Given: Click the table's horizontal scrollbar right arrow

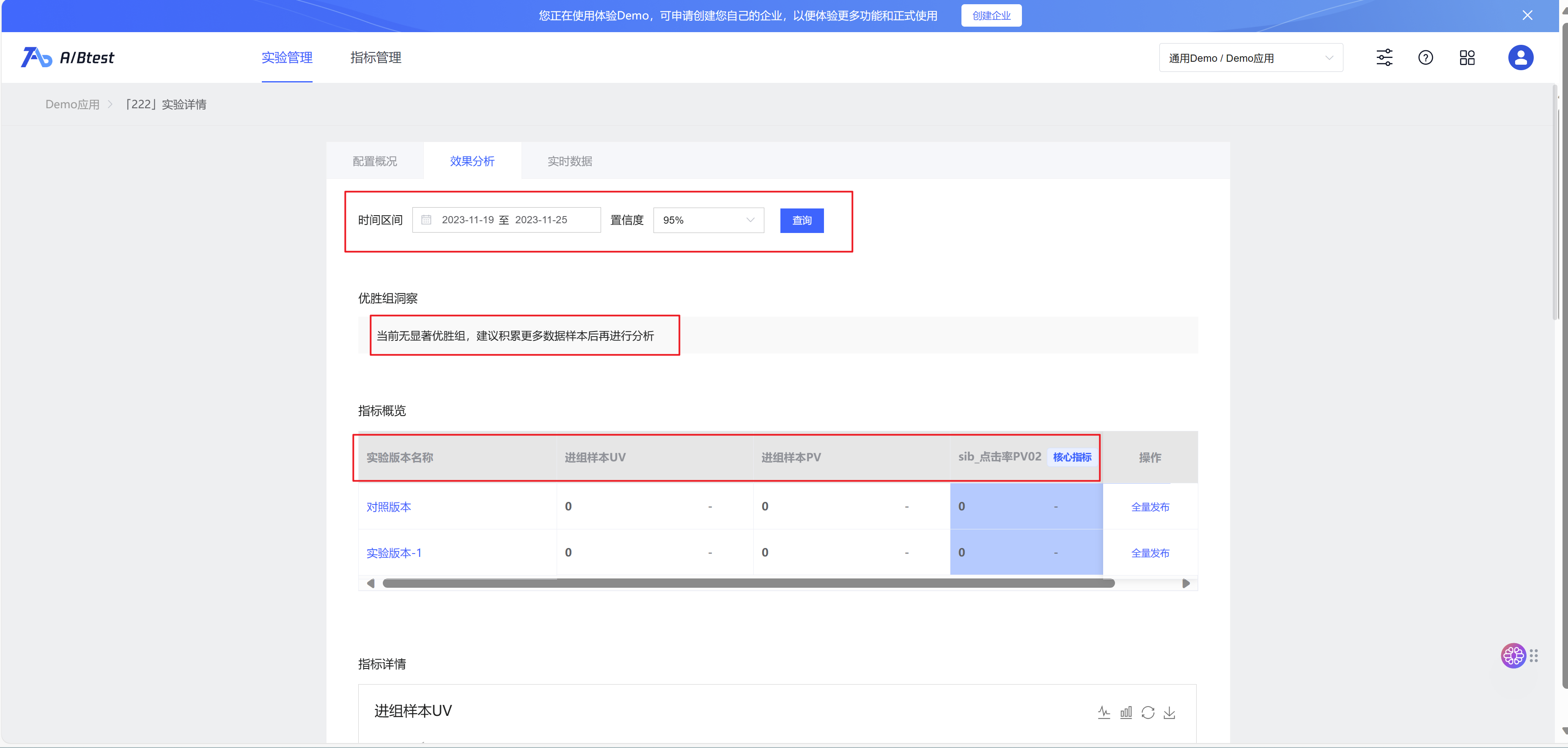Looking at the screenshot, I should tap(1186, 584).
